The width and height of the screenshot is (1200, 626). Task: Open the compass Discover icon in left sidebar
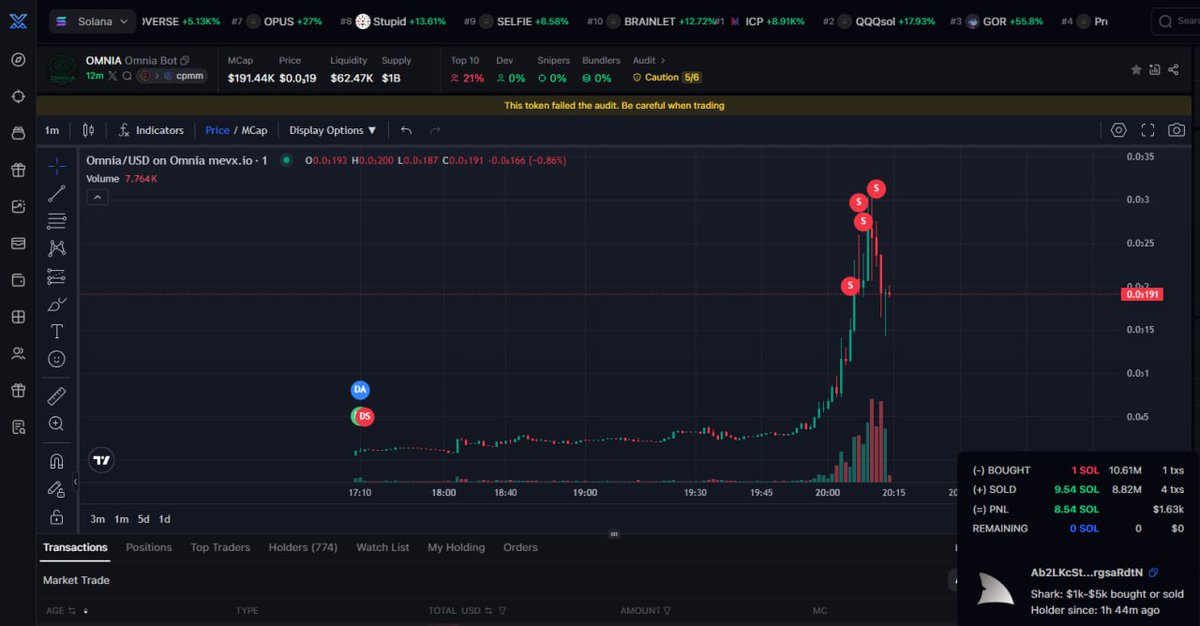click(18, 60)
